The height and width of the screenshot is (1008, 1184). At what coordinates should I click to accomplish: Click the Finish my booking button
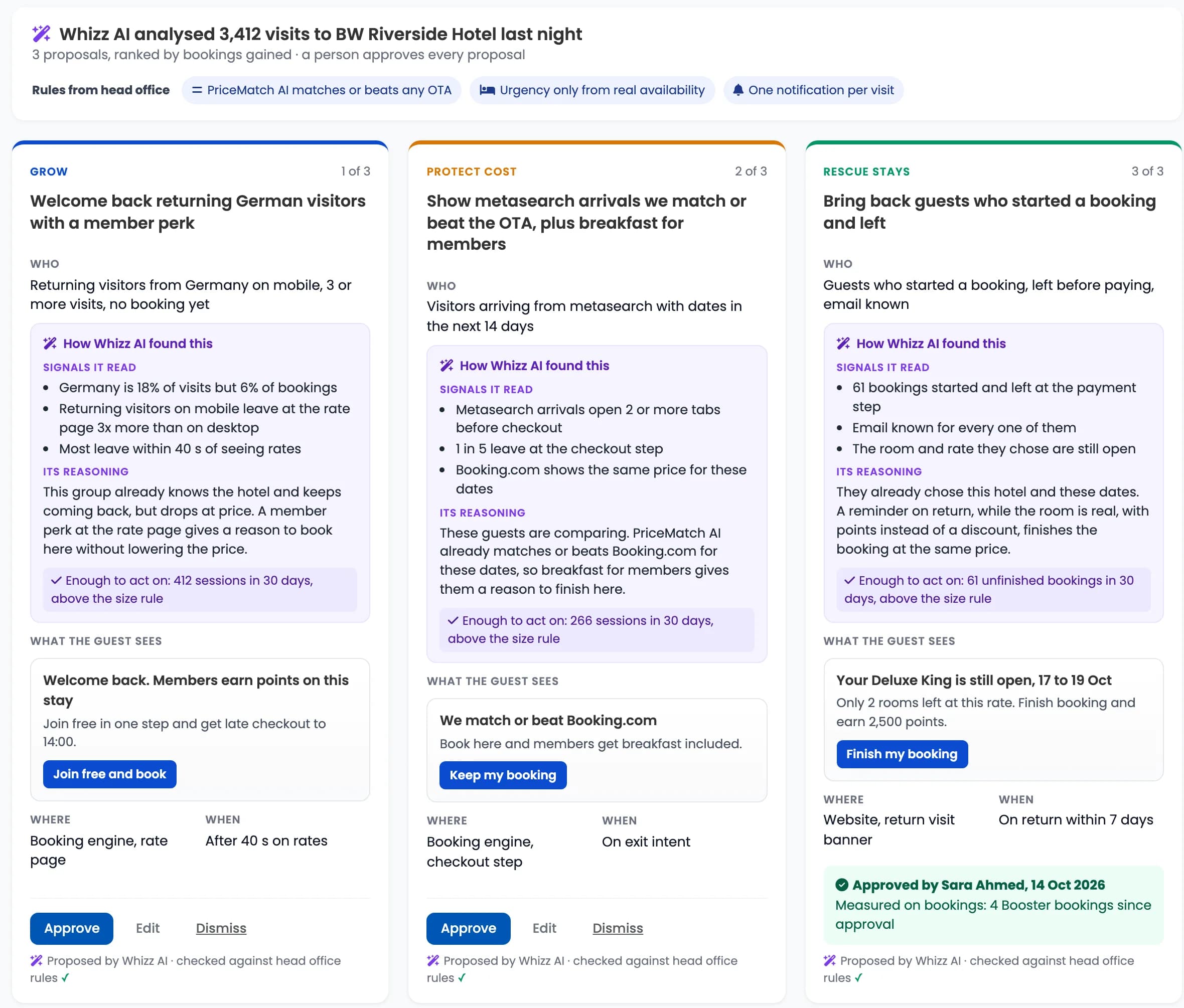pyautogui.click(x=902, y=754)
